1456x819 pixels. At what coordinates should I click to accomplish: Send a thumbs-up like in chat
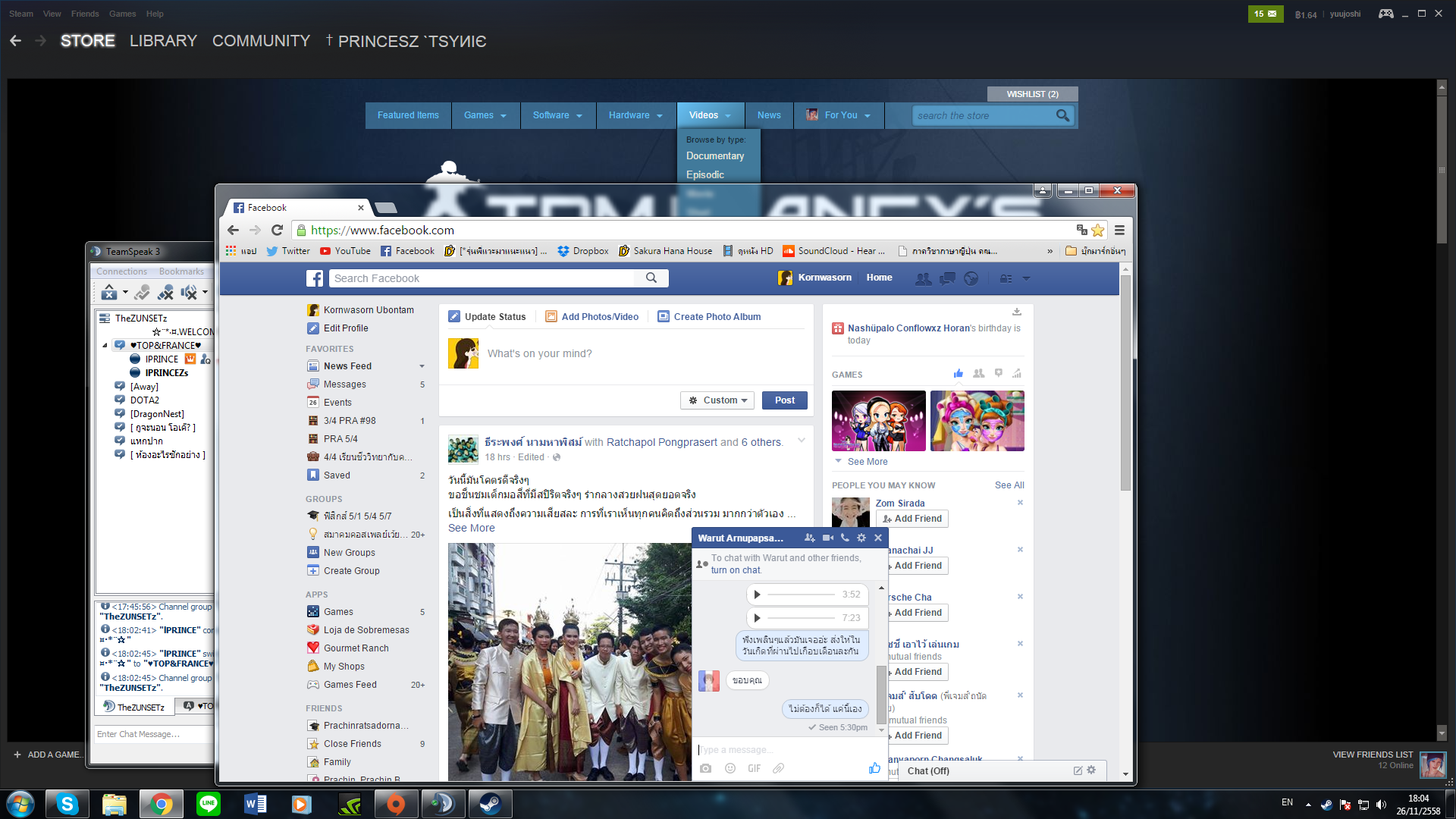pos(874,768)
